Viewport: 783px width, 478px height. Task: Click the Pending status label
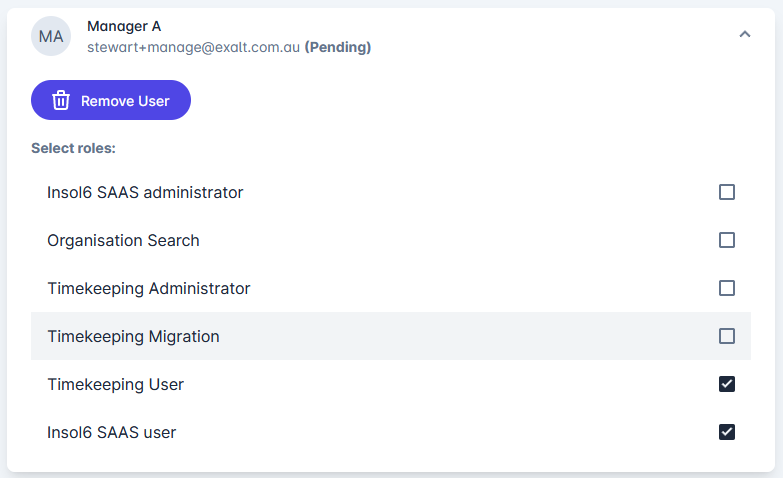pyautogui.click(x=338, y=47)
